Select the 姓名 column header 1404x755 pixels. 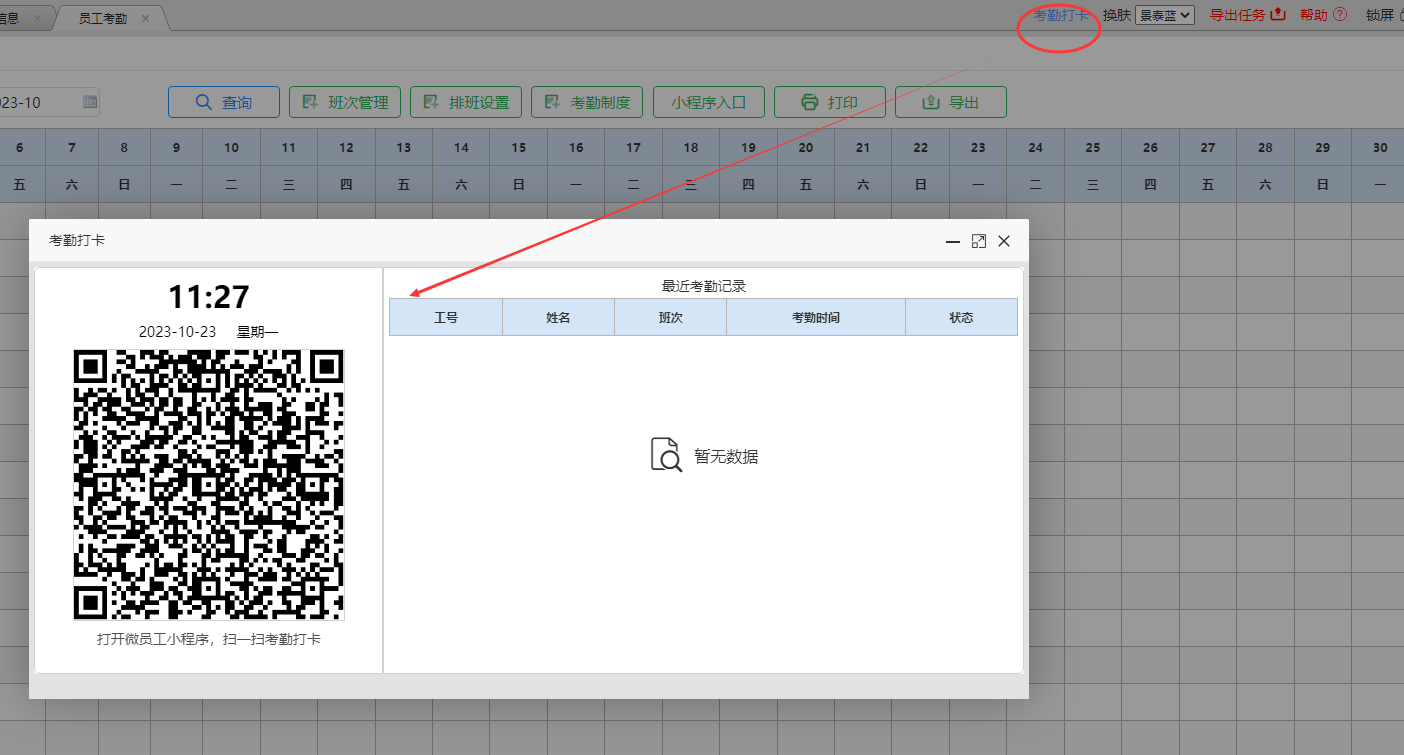coord(558,317)
